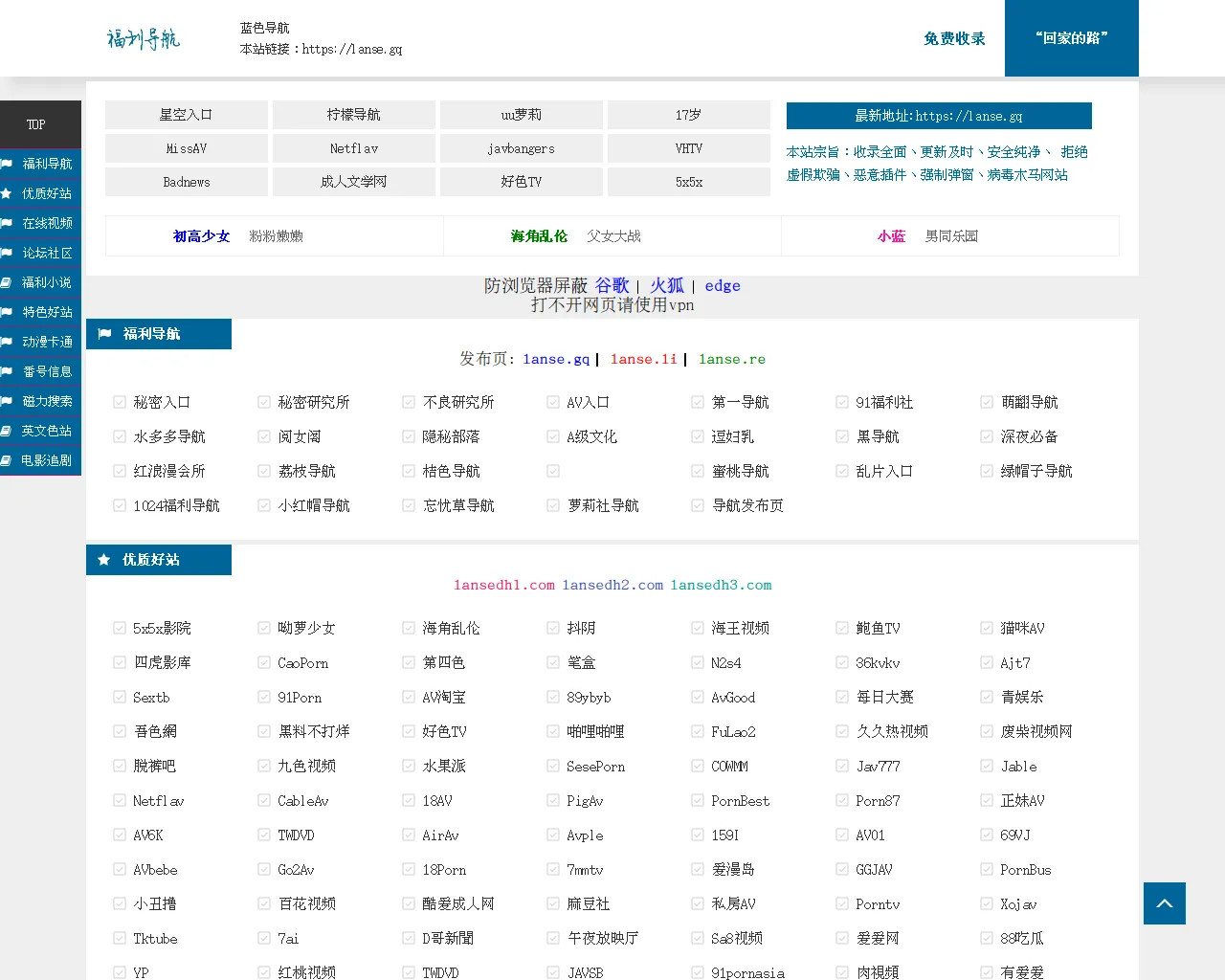This screenshot has width=1225, height=980.
Task: Click the icon beside sidebar 磁力搜索
Action: (x=7, y=401)
